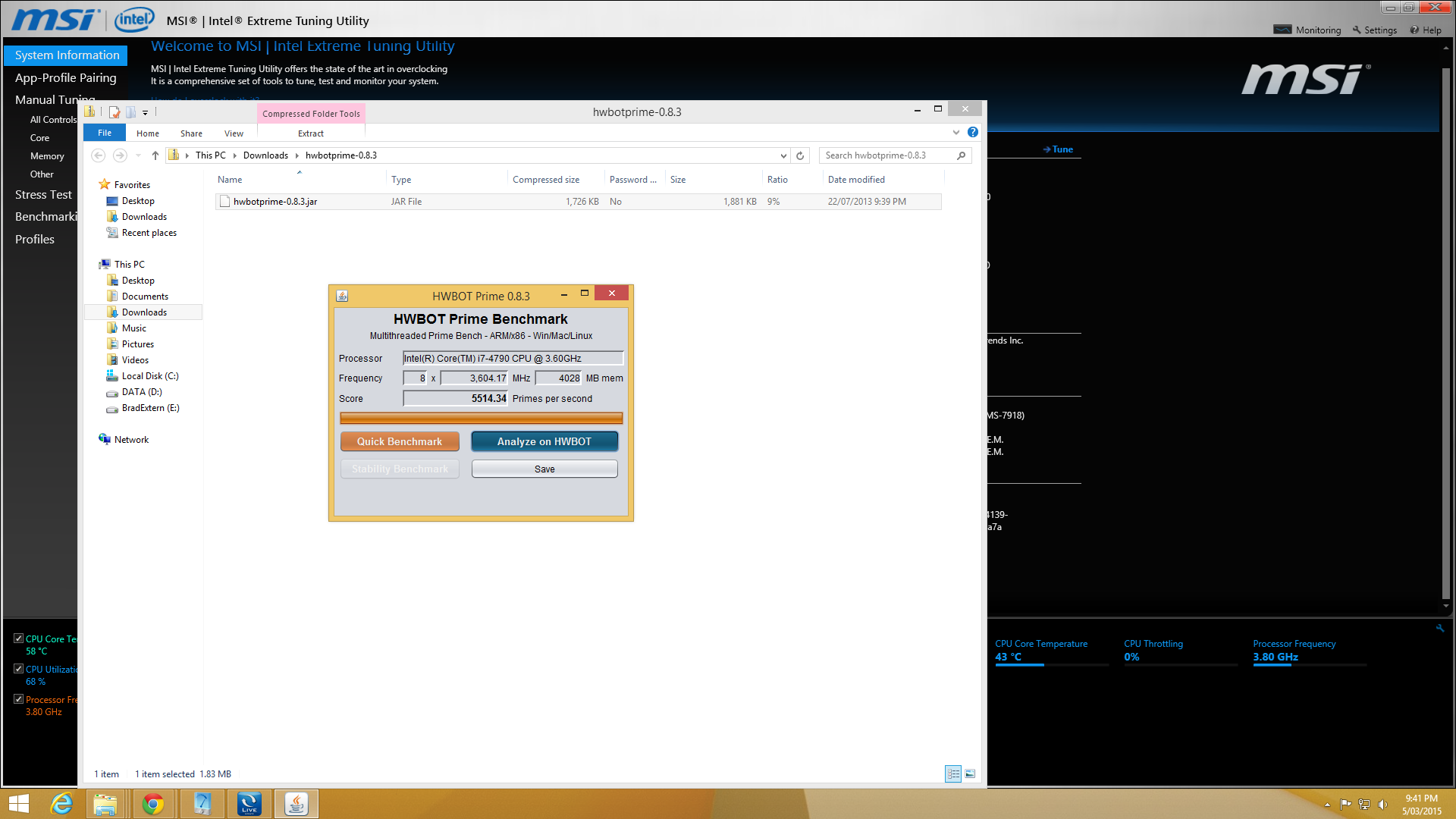Image resolution: width=1456 pixels, height=819 pixels.
Task: Click the search magnifier icon in Explorer
Action: [961, 155]
